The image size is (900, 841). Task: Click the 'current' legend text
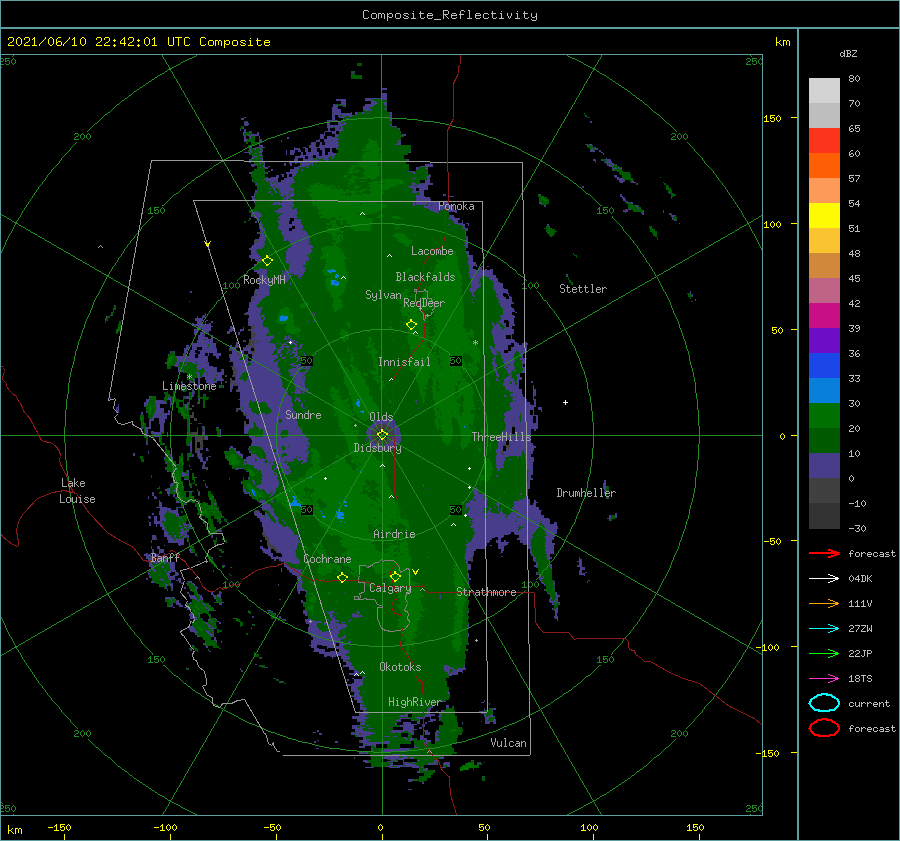click(869, 703)
